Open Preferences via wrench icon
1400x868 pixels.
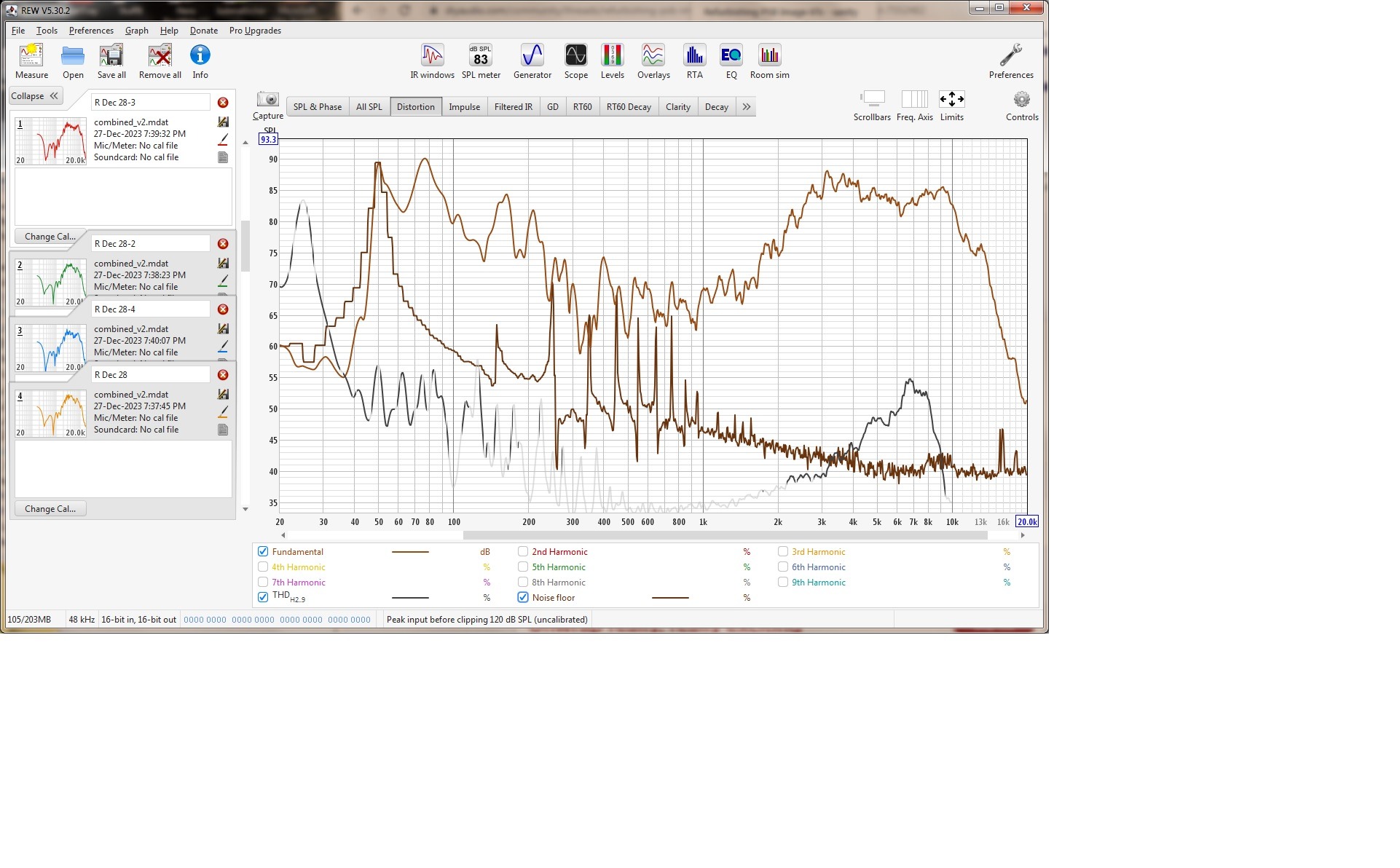point(1011,61)
